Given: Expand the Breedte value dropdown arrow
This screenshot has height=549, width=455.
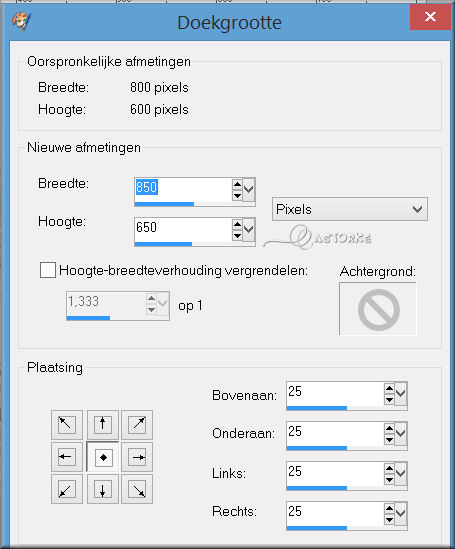Looking at the screenshot, I should tap(249, 189).
